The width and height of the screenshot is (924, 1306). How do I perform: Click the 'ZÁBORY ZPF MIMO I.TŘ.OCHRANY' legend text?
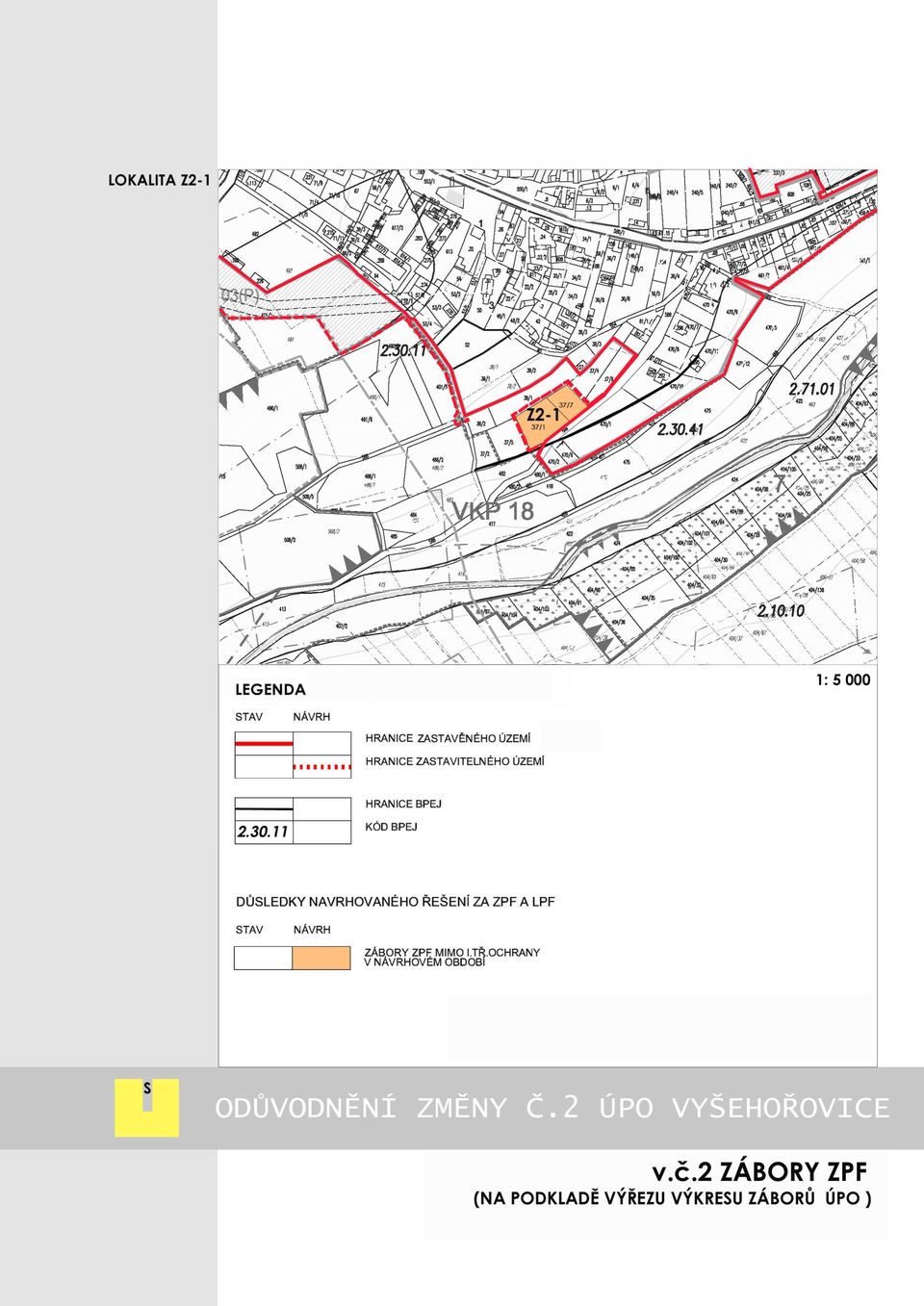tap(452, 952)
